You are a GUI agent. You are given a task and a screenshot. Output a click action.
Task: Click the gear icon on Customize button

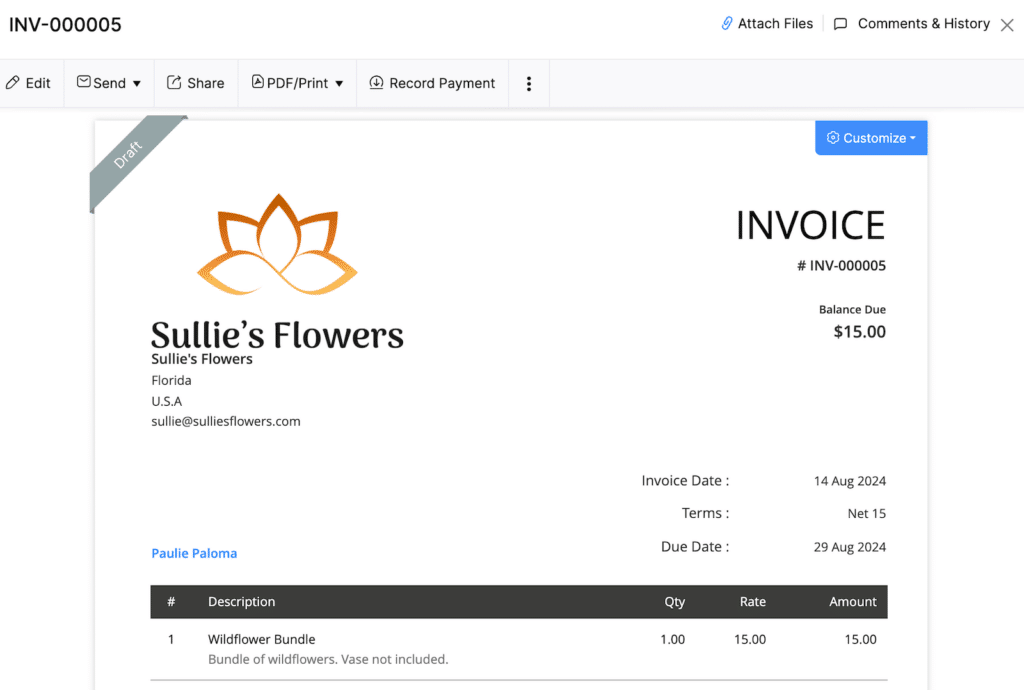tap(833, 138)
